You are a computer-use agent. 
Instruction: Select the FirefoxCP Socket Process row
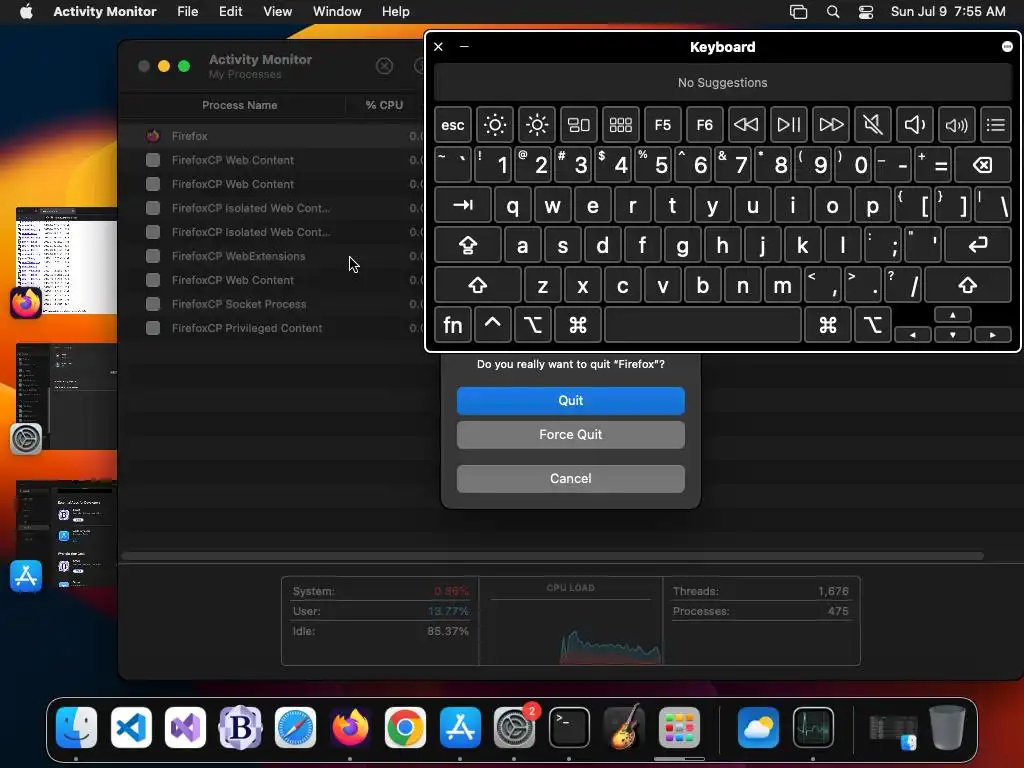(x=271, y=304)
